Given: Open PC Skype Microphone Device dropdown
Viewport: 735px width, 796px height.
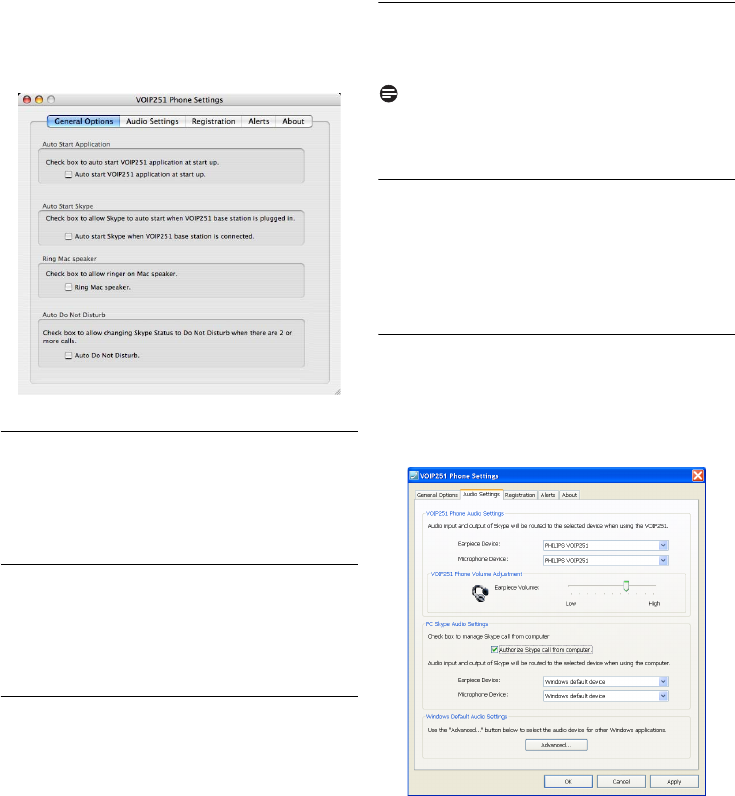Looking at the screenshot, I should tap(606, 696).
